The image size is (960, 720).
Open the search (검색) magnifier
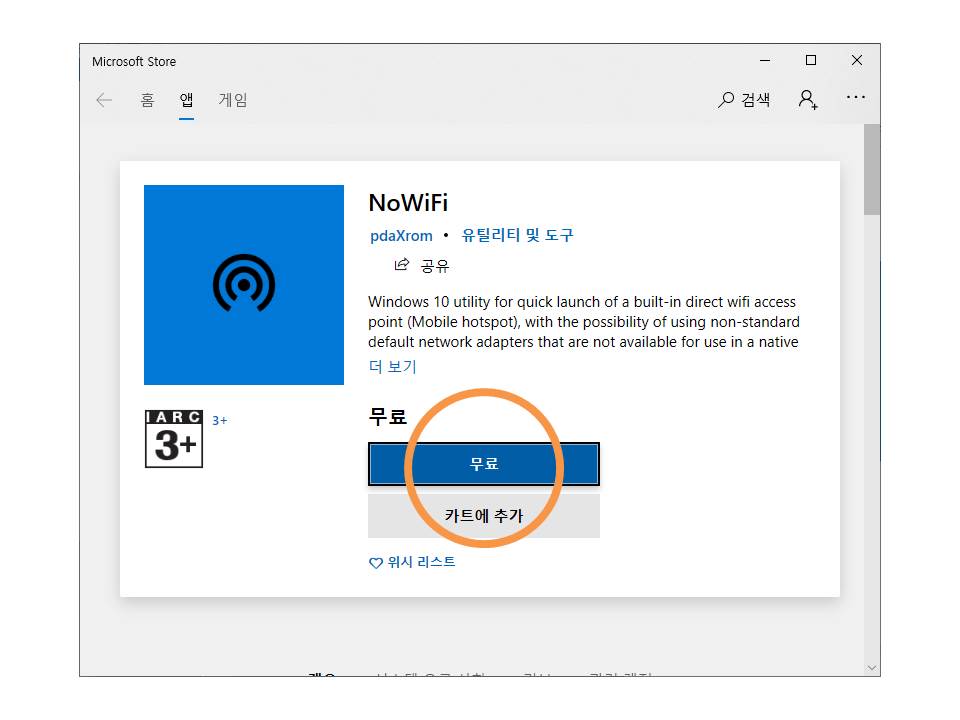coord(727,100)
